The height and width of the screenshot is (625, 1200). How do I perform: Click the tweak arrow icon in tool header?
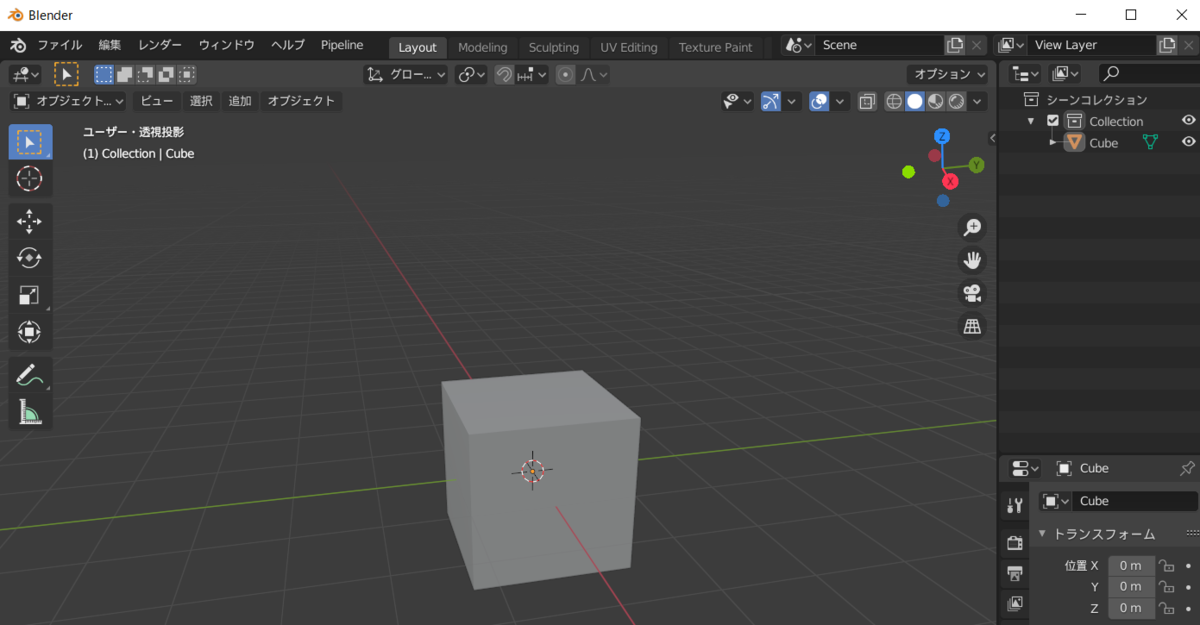66,74
